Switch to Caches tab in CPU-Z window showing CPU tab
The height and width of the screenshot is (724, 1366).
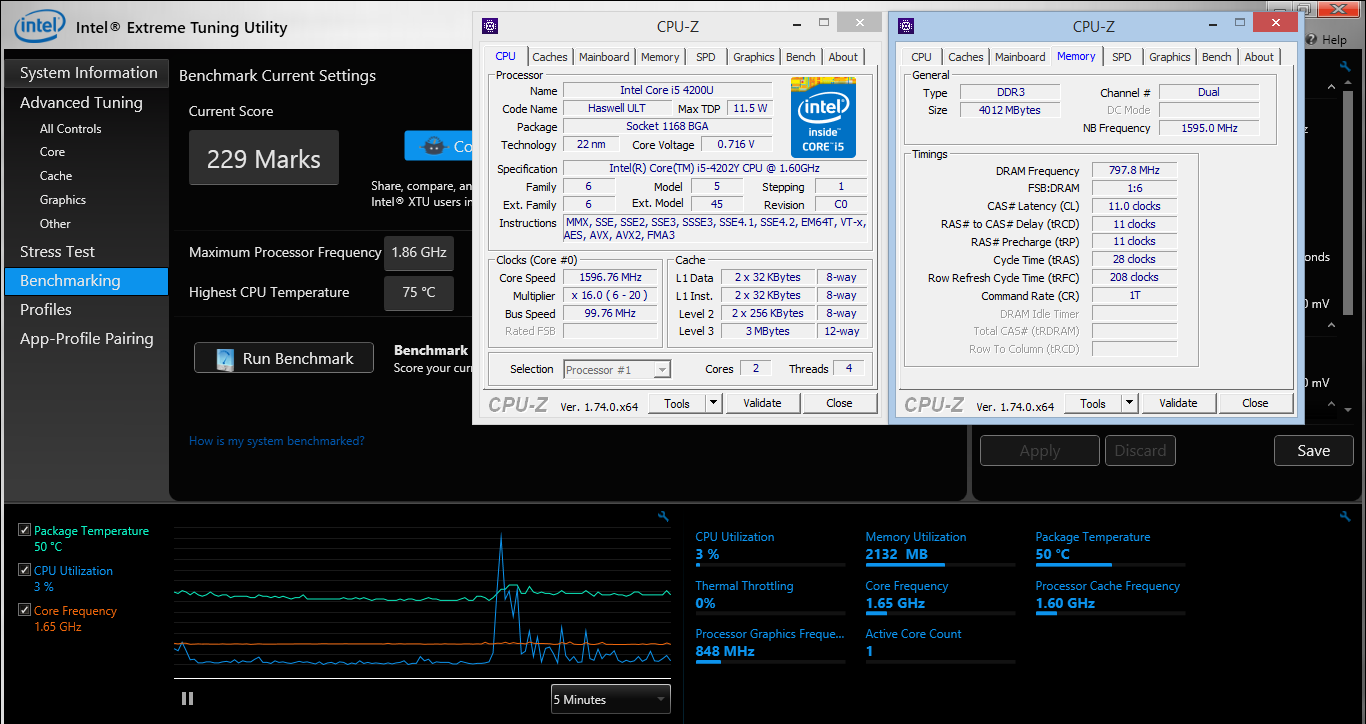click(x=550, y=57)
